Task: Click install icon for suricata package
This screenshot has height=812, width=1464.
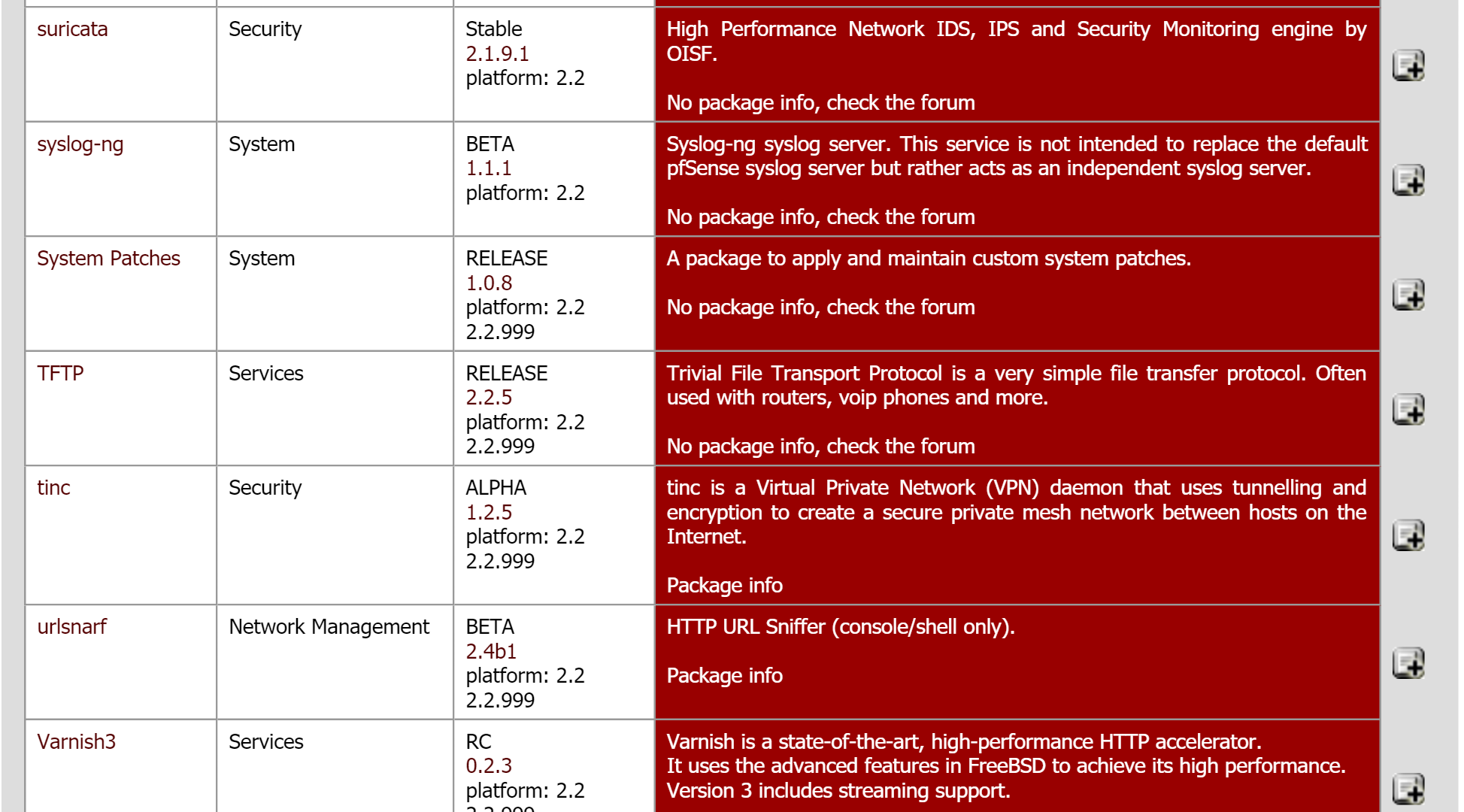Action: 1408,65
